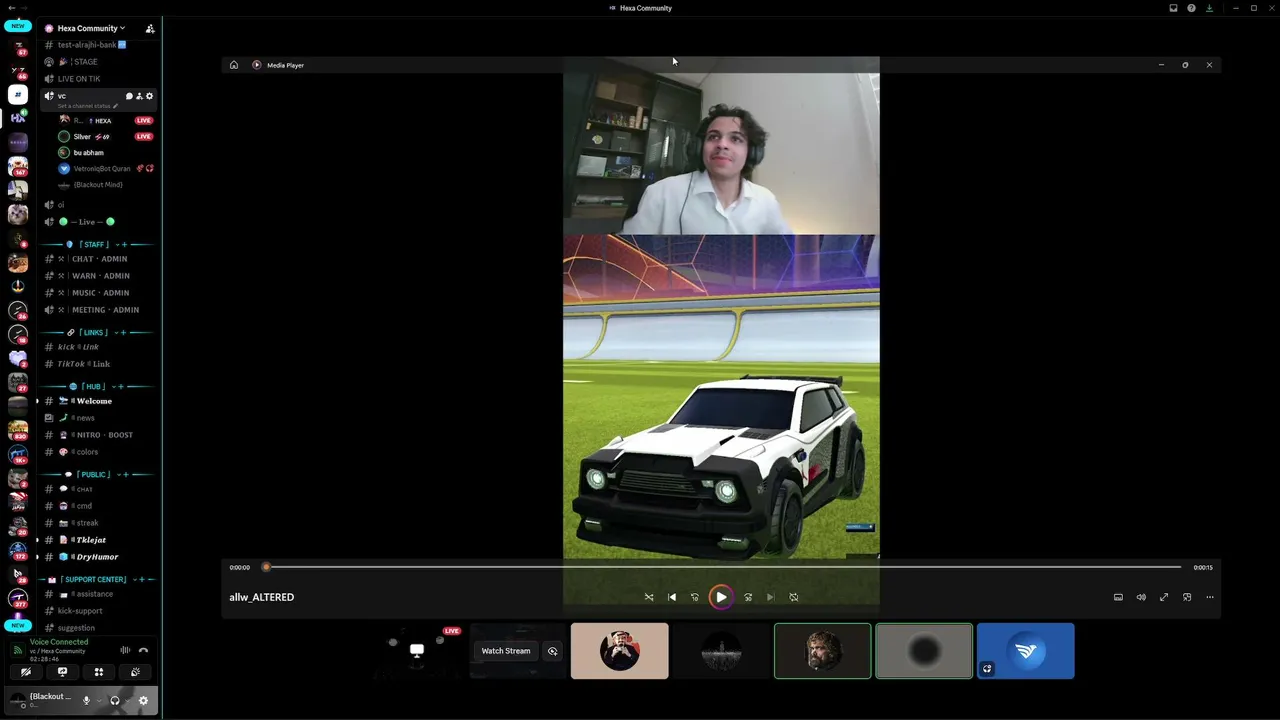Collapse the LINKS category
This screenshot has width=1280, height=720.
(96, 332)
